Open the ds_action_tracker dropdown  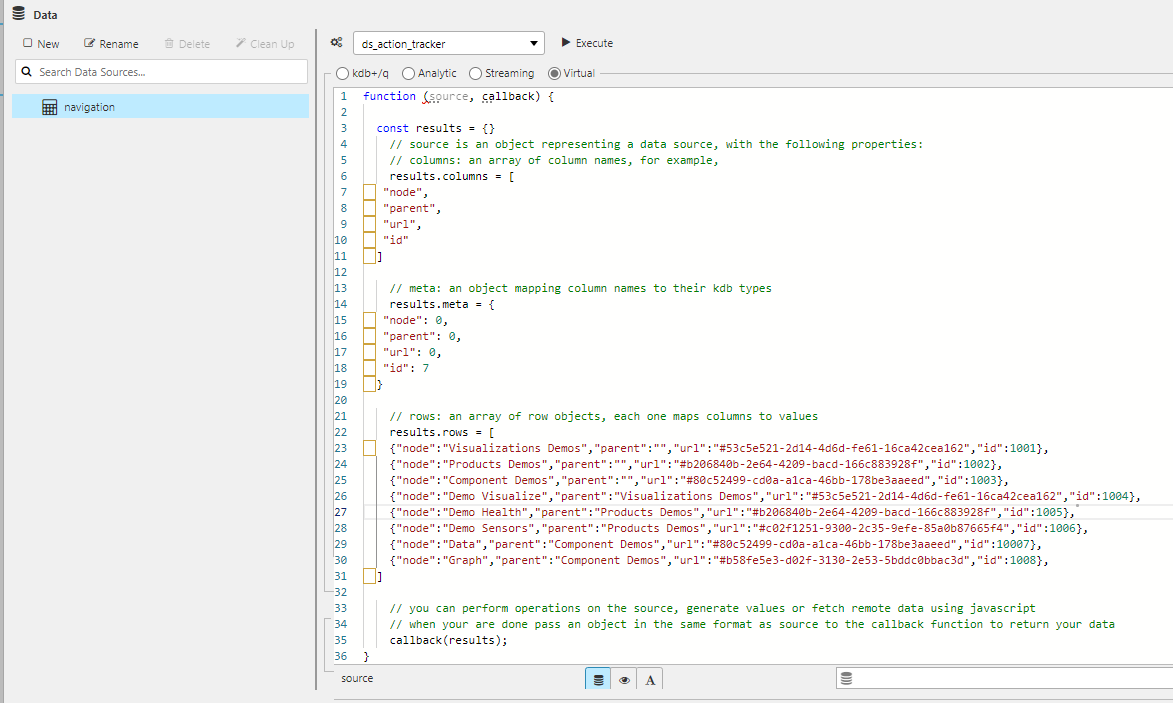coord(533,43)
